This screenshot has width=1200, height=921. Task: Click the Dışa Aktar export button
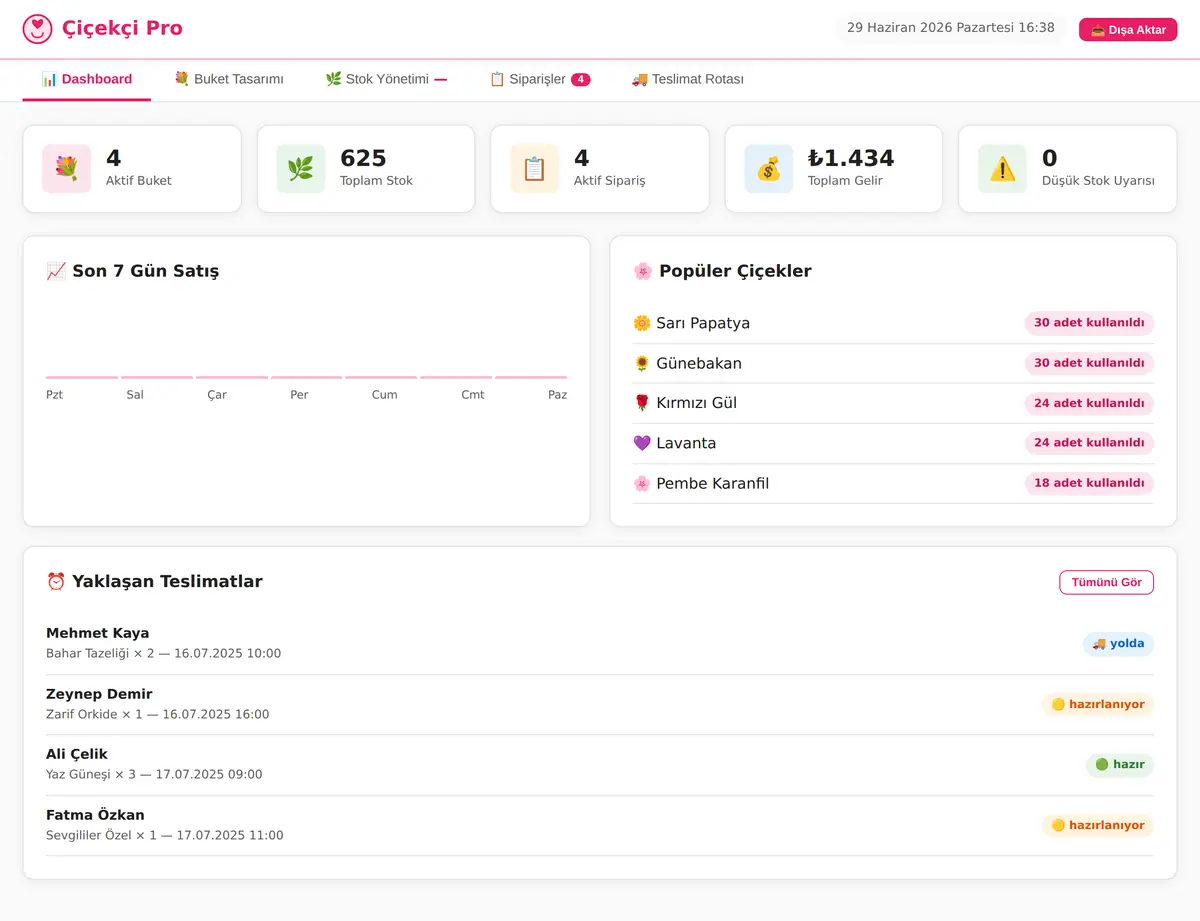click(x=1128, y=30)
